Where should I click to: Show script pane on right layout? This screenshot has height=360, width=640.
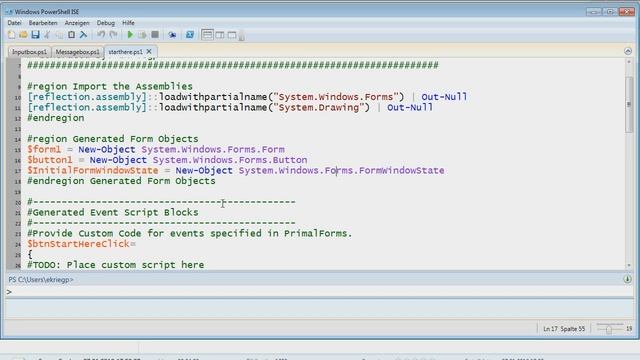coord(220,35)
